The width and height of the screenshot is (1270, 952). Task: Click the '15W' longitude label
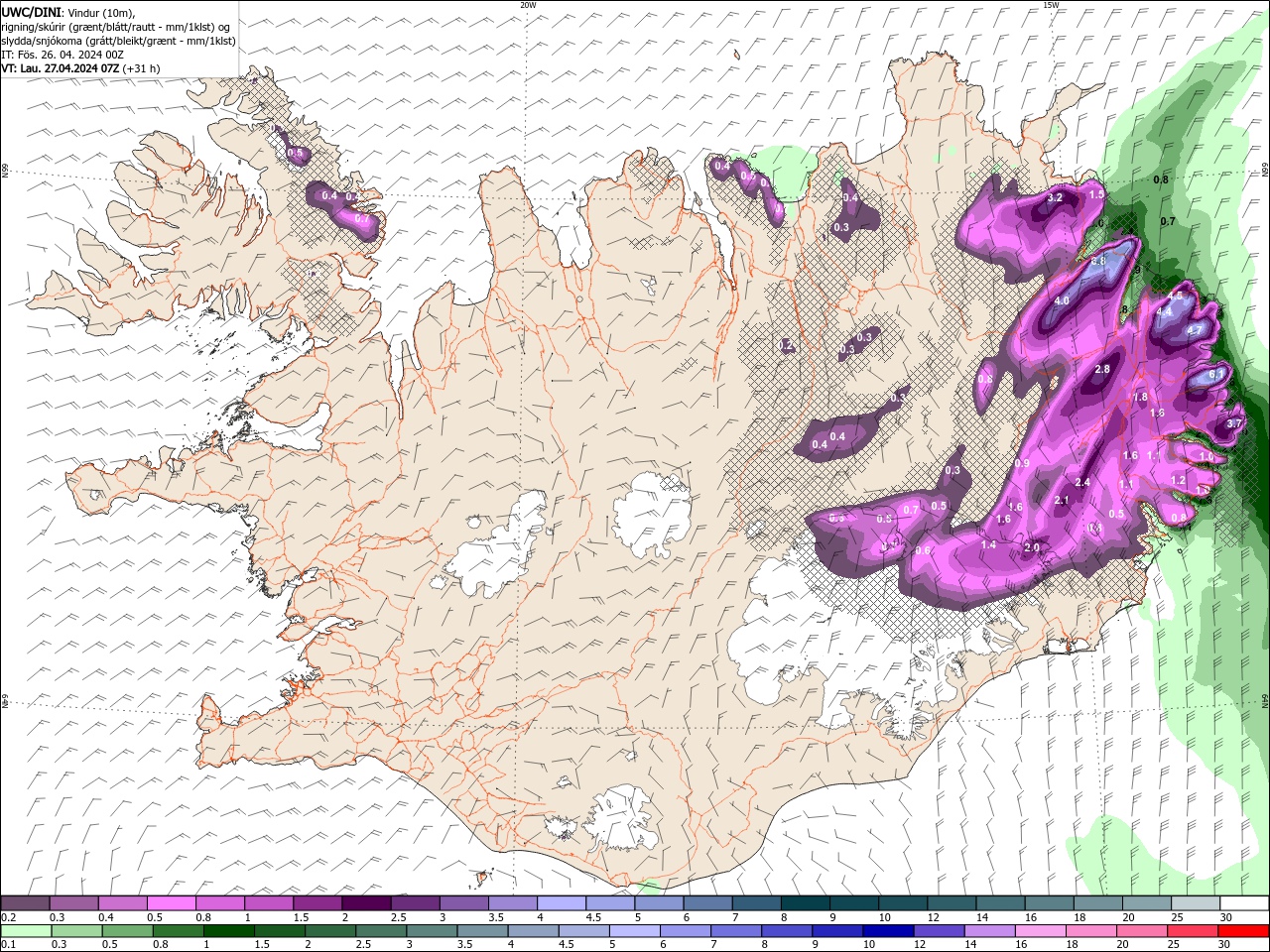click(x=1050, y=4)
